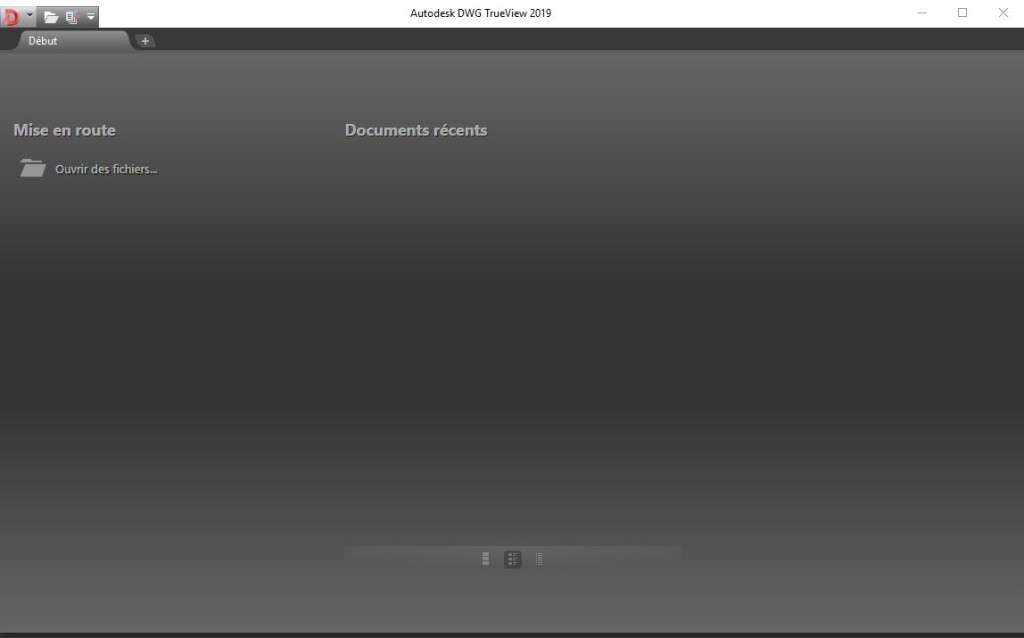The width and height of the screenshot is (1024, 638).
Task: Click the 'Ouvrir des fichiers...' link
Action: coord(106,169)
